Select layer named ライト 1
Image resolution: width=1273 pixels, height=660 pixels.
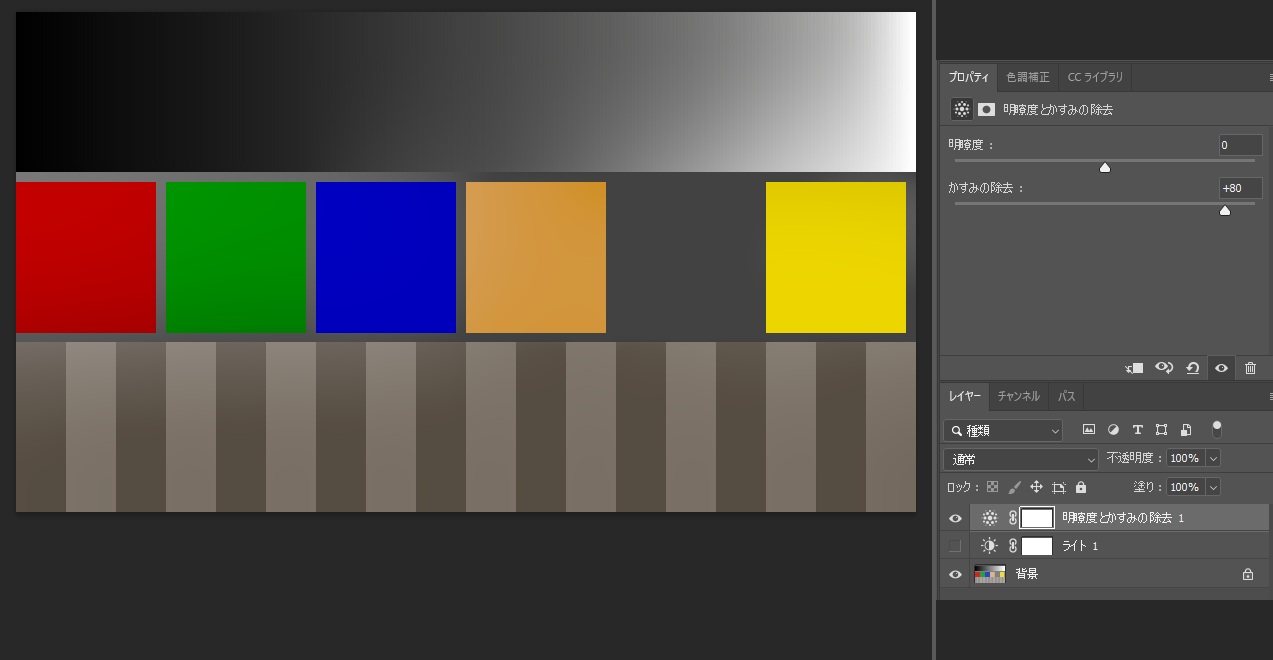1080,546
